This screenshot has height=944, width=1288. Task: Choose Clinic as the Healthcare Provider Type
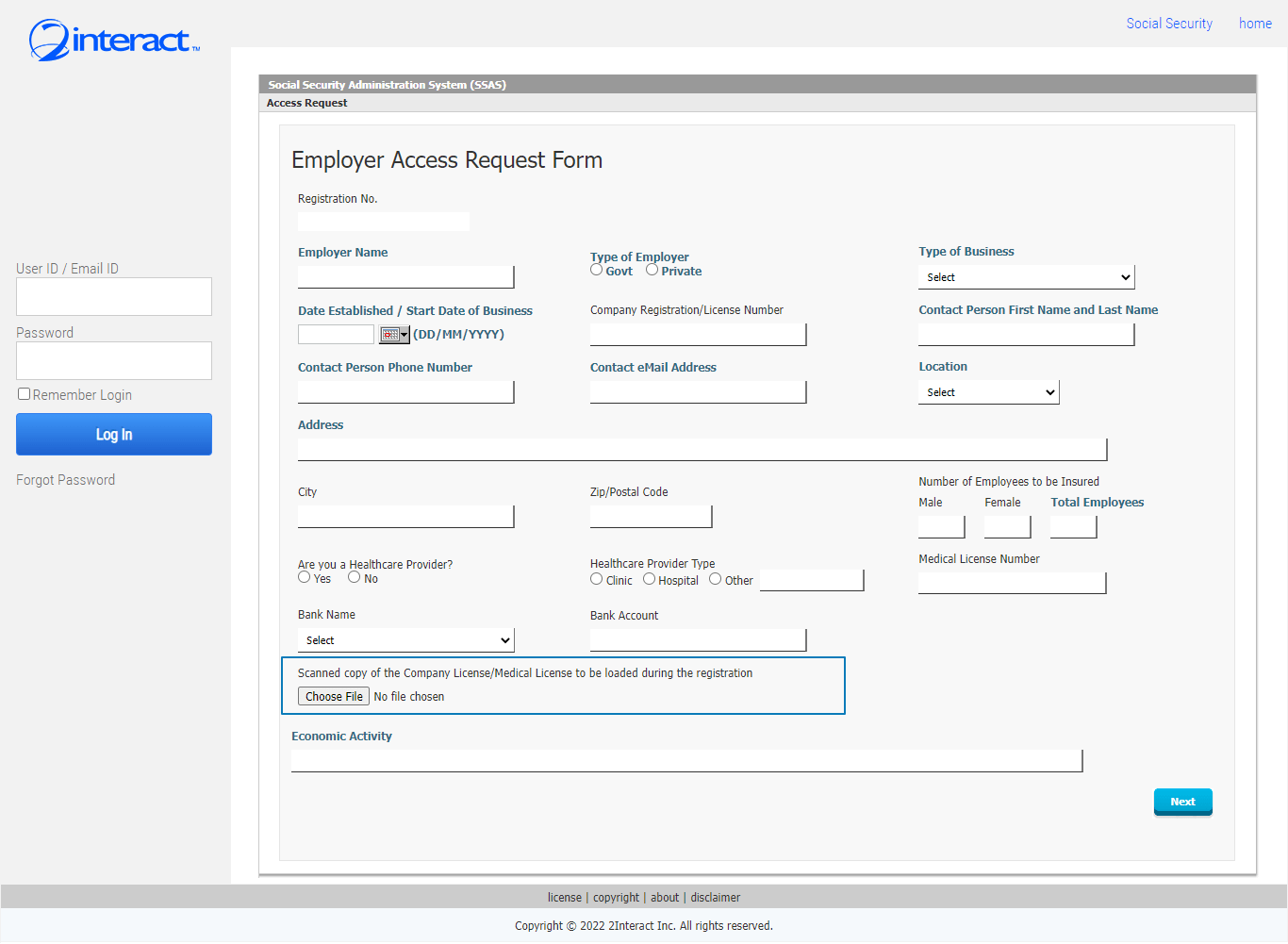click(x=594, y=579)
